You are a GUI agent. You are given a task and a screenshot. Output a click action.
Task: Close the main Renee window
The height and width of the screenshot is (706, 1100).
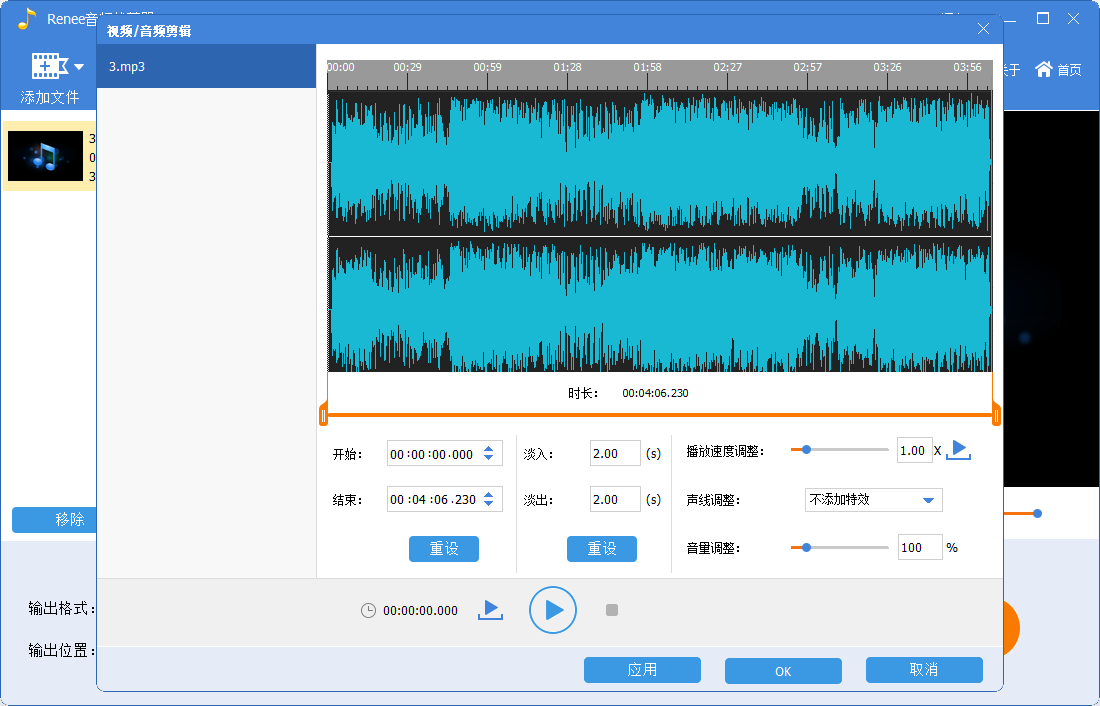pyautogui.click(x=1073, y=18)
